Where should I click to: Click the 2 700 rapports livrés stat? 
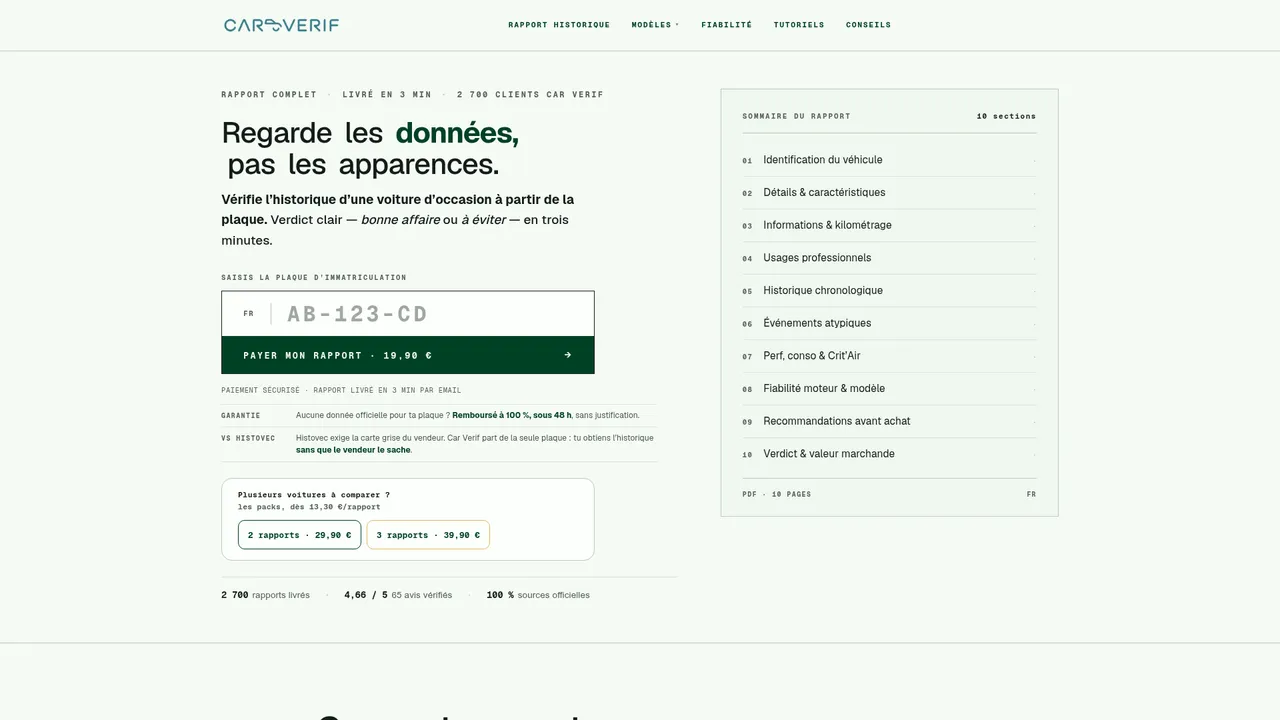pyautogui.click(x=265, y=595)
